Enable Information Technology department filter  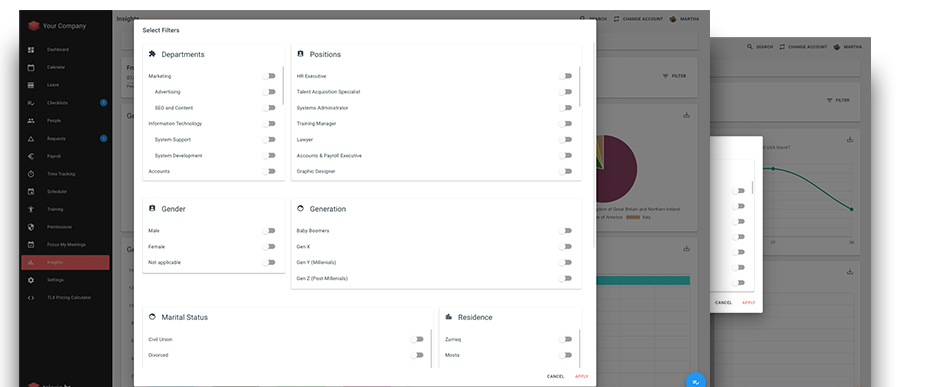(x=270, y=123)
